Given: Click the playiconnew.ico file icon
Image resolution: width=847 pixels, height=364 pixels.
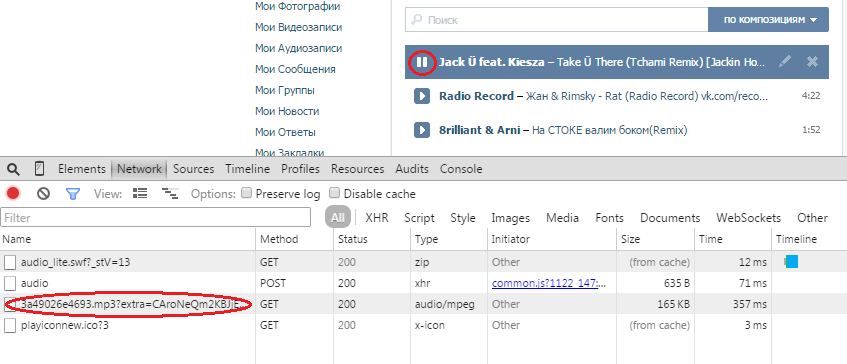Looking at the screenshot, I should click(x=10, y=325).
